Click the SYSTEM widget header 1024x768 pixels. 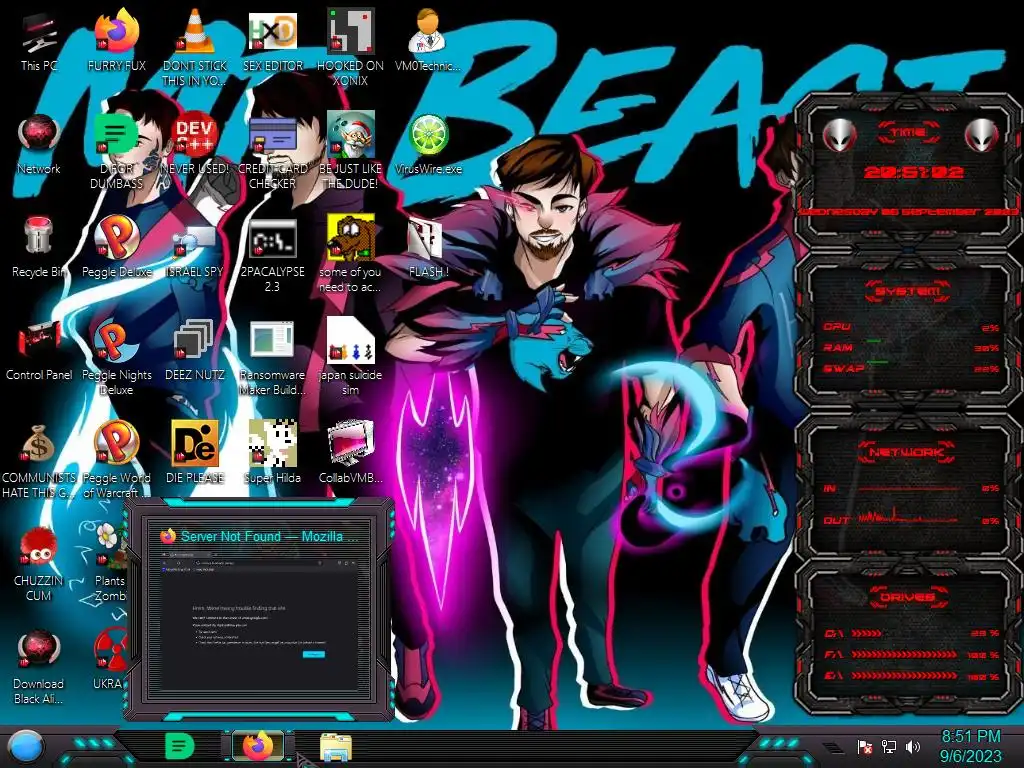pyautogui.click(x=908, y=291)
